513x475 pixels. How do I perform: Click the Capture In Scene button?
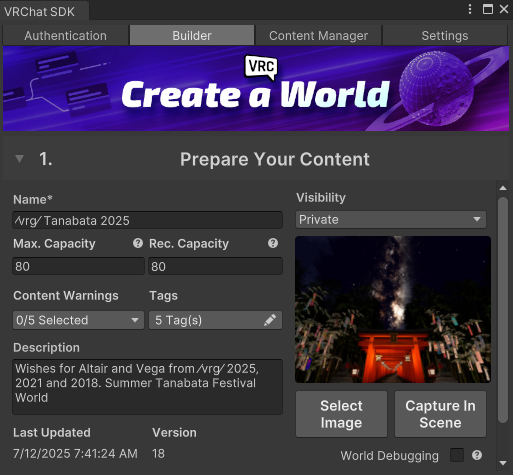click(440, 414)
